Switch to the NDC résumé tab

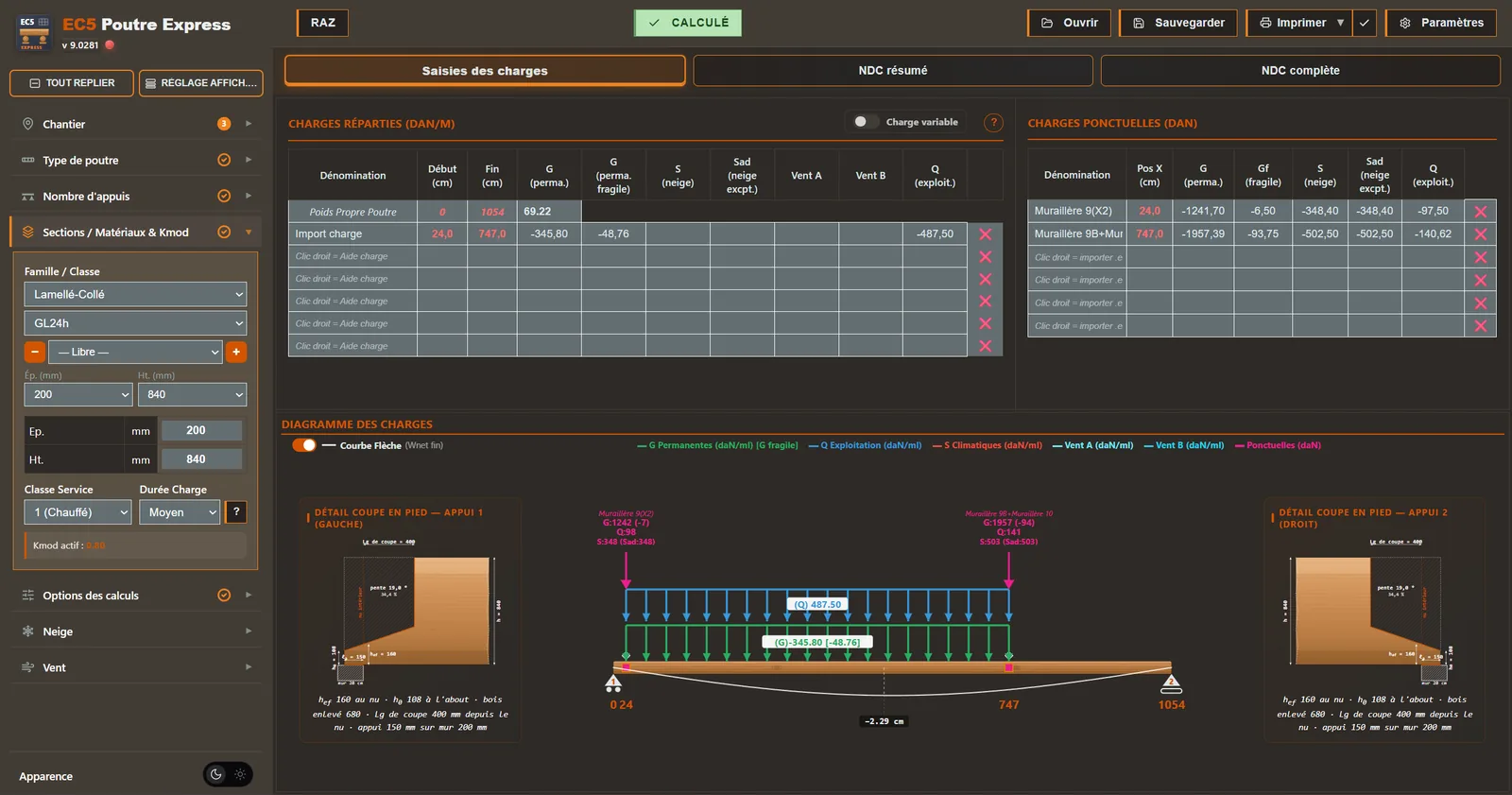893,71
